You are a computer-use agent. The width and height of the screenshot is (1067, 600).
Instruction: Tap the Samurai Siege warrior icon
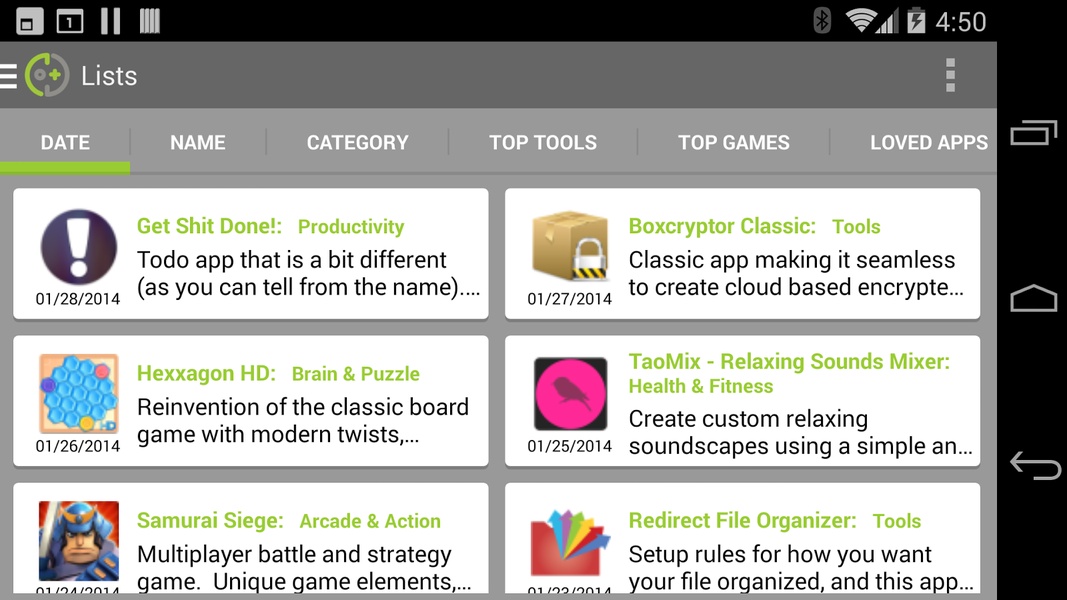click(x=78, y=540)
